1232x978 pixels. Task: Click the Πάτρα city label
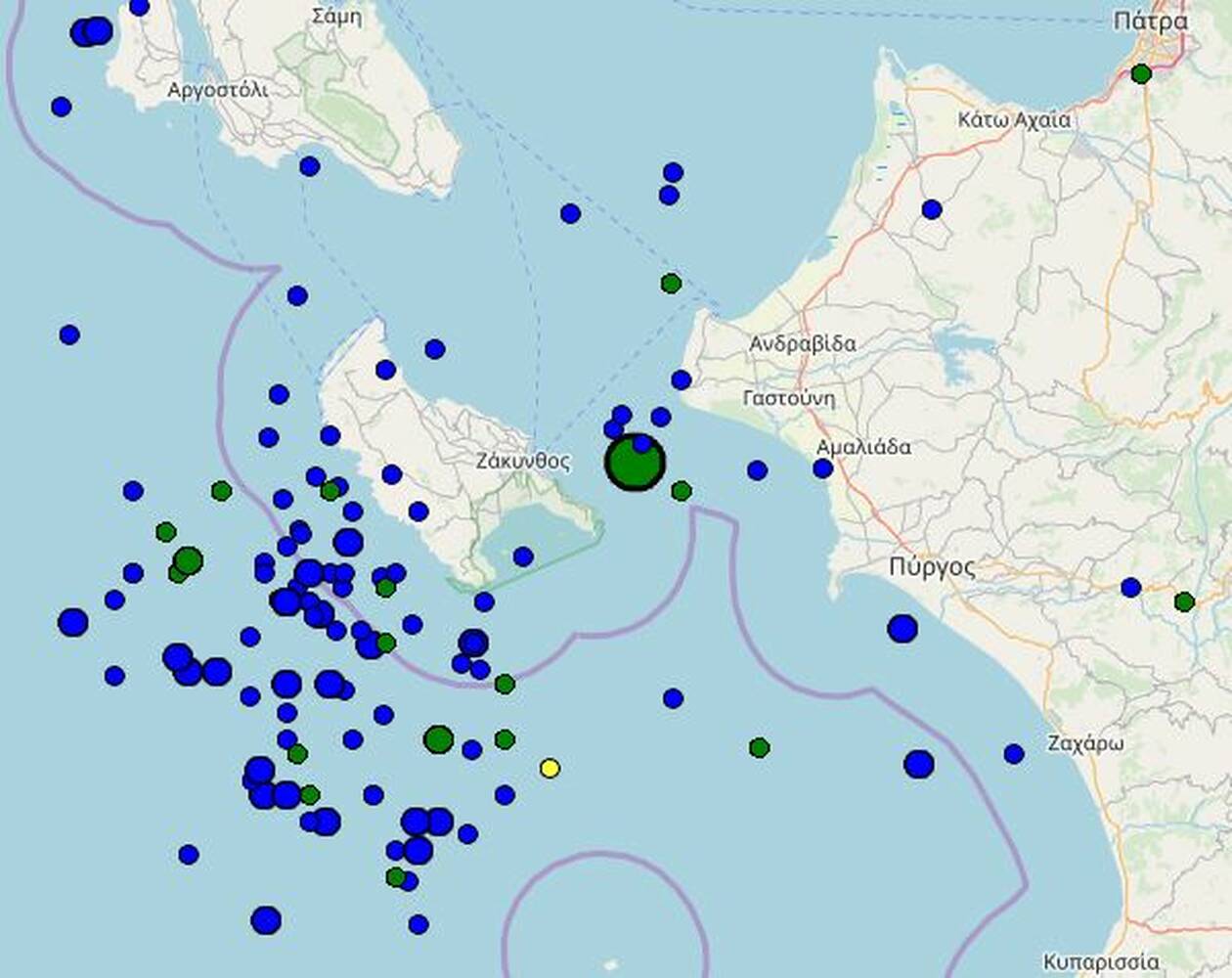pyautogui.click(x=1151, y=22)
